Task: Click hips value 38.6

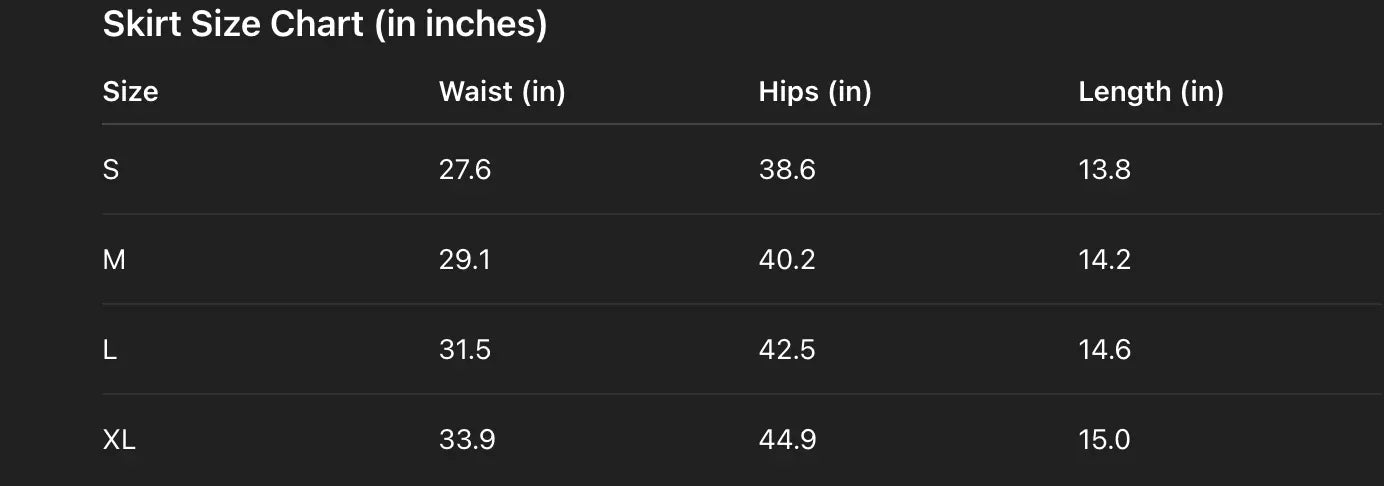Action: pos(787,170)
